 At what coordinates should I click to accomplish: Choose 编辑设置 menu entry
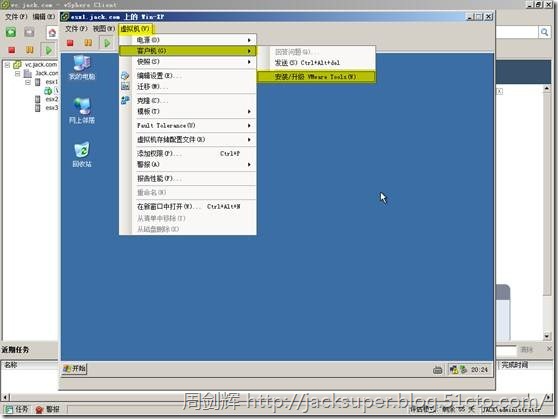[188, 75]
